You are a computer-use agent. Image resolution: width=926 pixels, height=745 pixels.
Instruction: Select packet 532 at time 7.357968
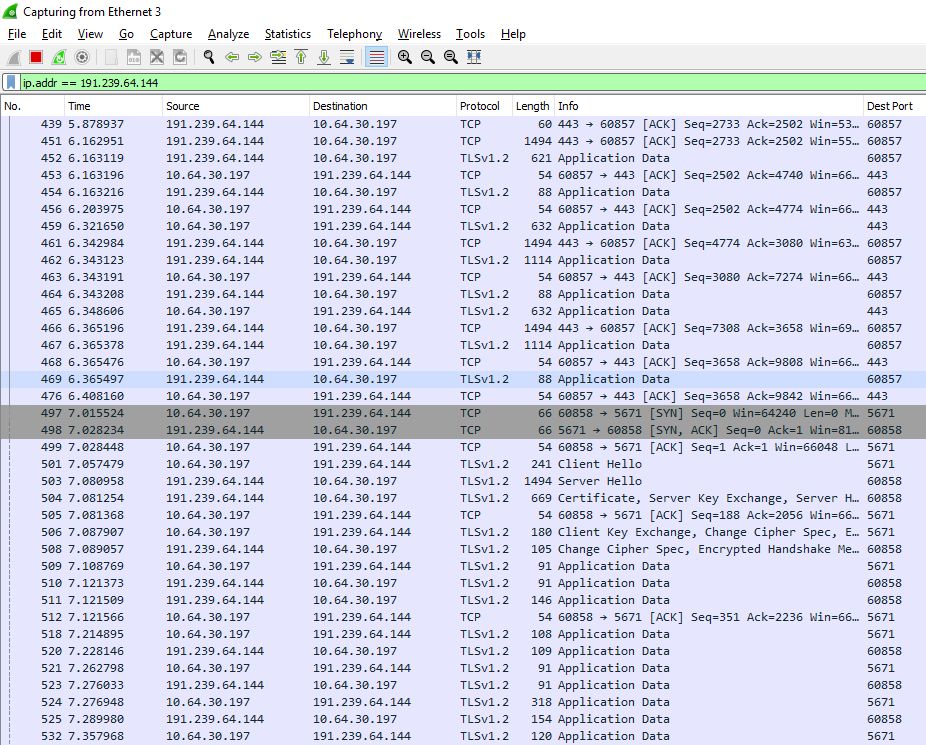point(463,736)
